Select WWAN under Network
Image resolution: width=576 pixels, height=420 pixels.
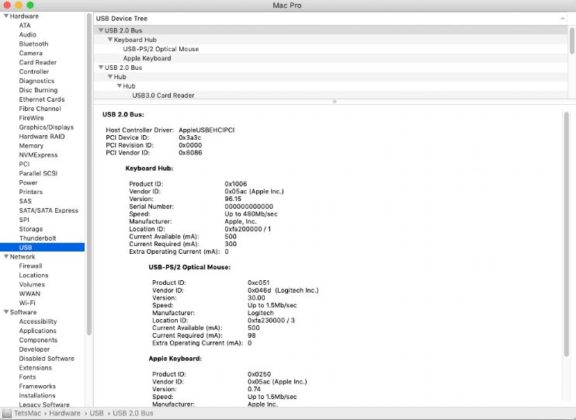coord(29,294)
